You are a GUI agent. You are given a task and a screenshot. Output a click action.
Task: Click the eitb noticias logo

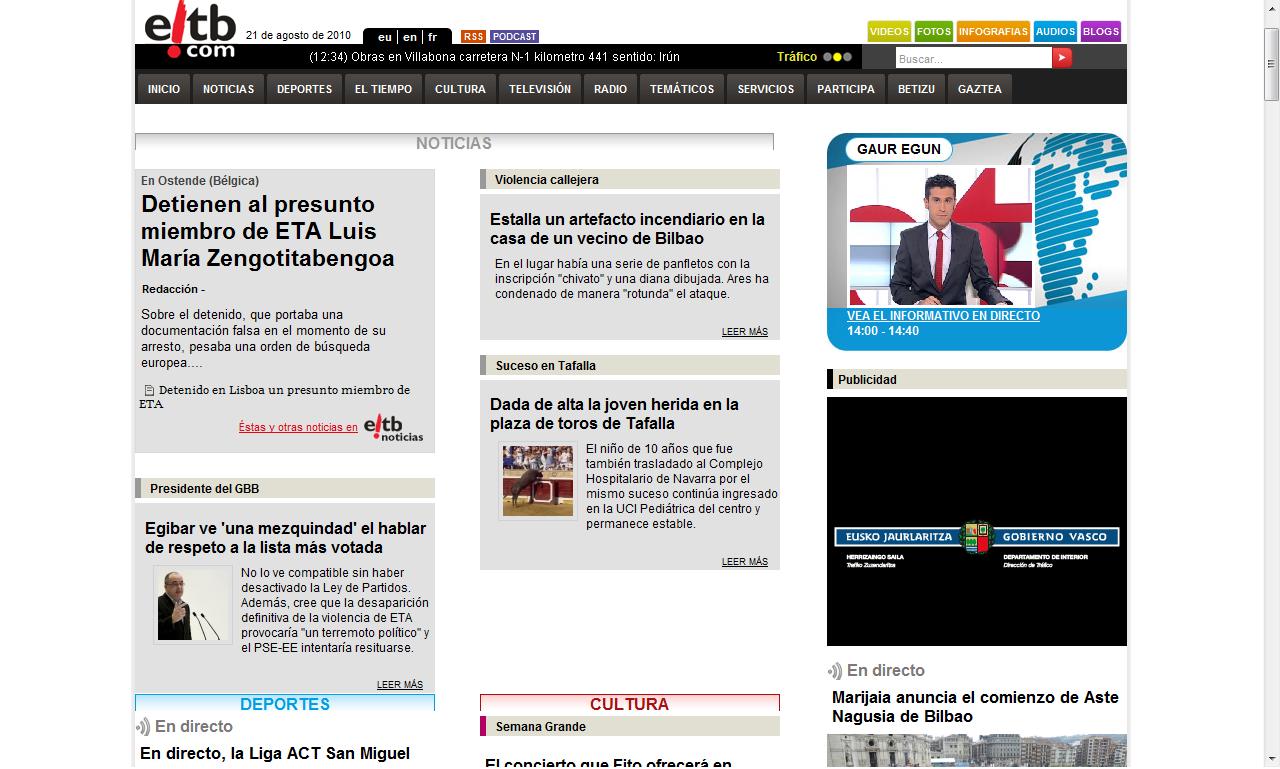[x=393, y=427]
